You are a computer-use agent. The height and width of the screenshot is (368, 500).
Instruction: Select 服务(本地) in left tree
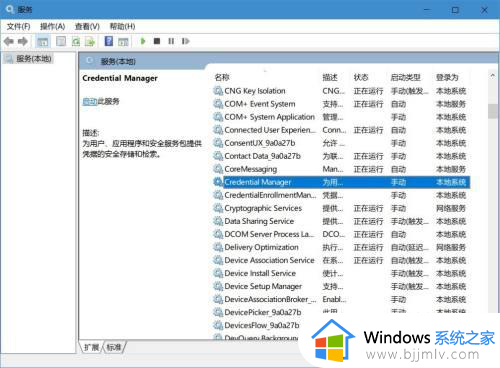[x=33, y=59]
